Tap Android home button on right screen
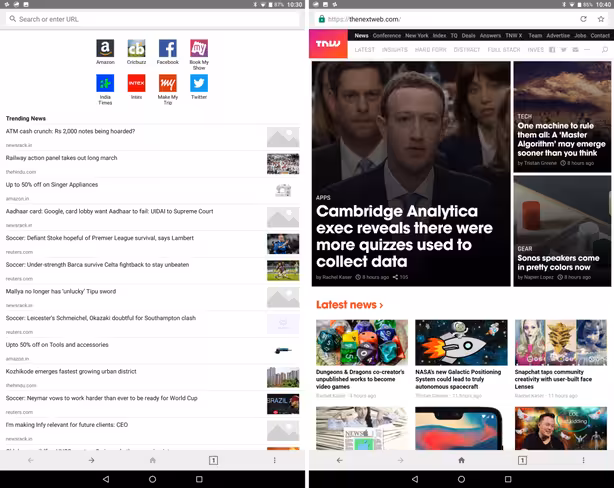Screen dimensions: 614x488 [x=461, y=479]
